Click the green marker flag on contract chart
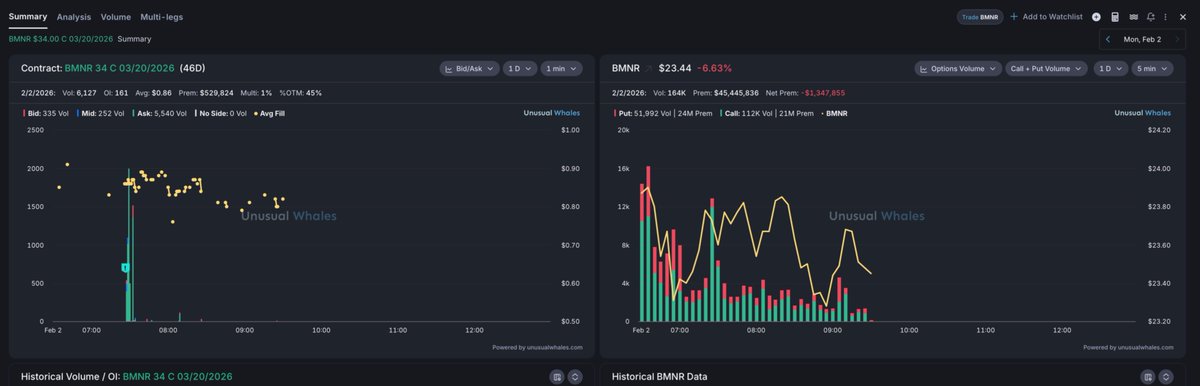This screenshot has height=386, width=1200. pos(125,268)
